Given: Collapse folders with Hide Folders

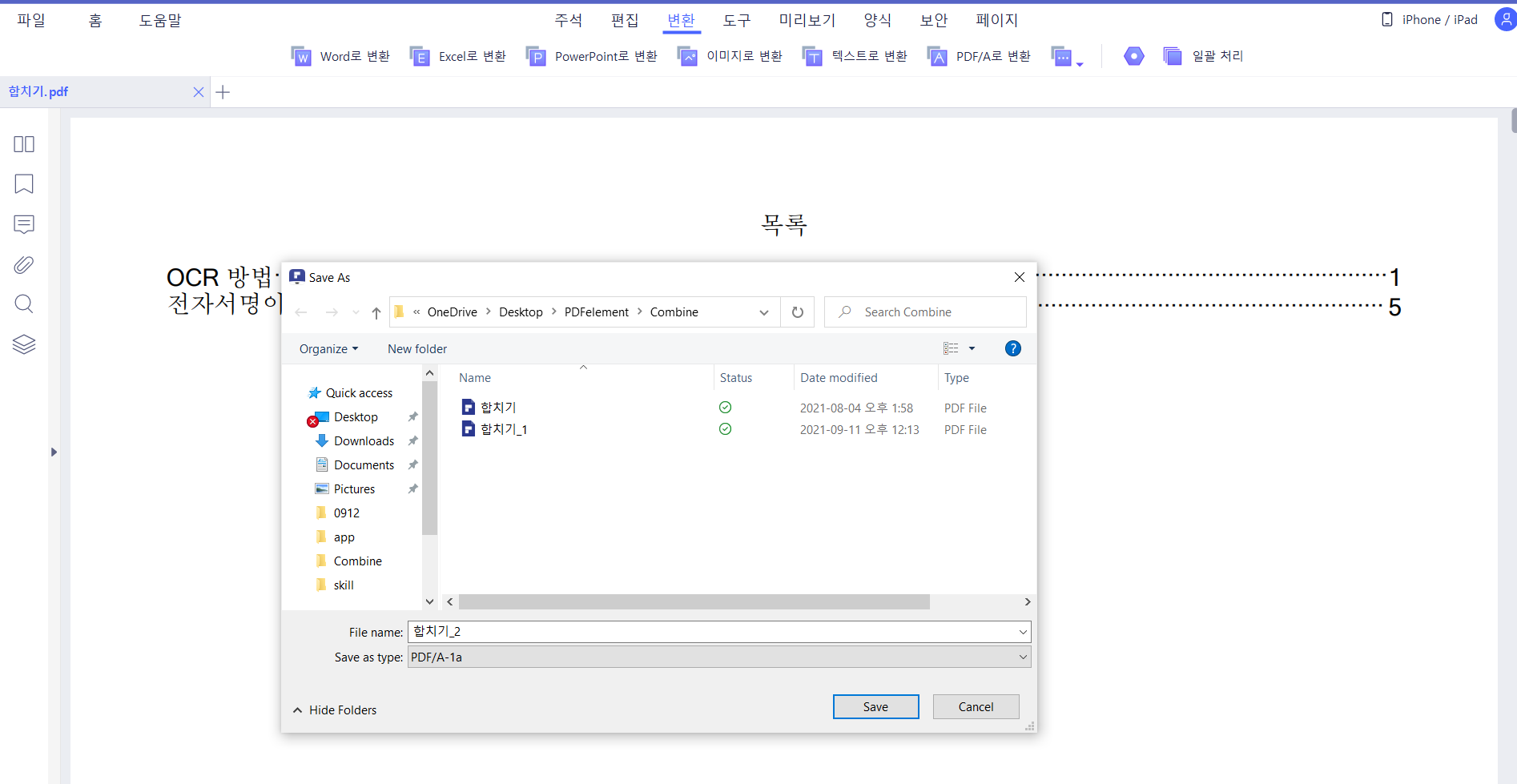Looking at the screenshot, I should pos(335,710).
